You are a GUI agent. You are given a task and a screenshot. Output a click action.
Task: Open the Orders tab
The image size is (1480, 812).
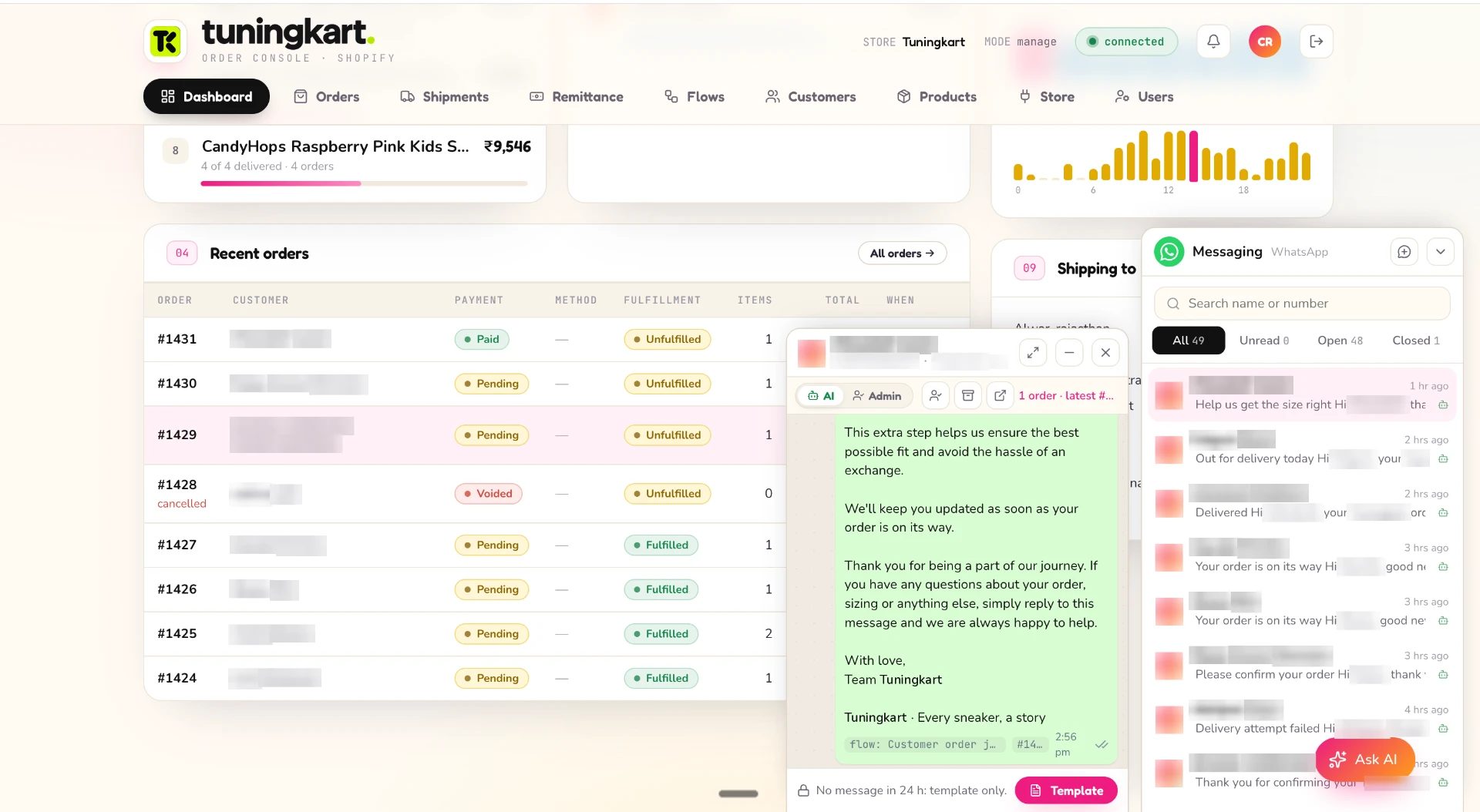pos(327,96)
